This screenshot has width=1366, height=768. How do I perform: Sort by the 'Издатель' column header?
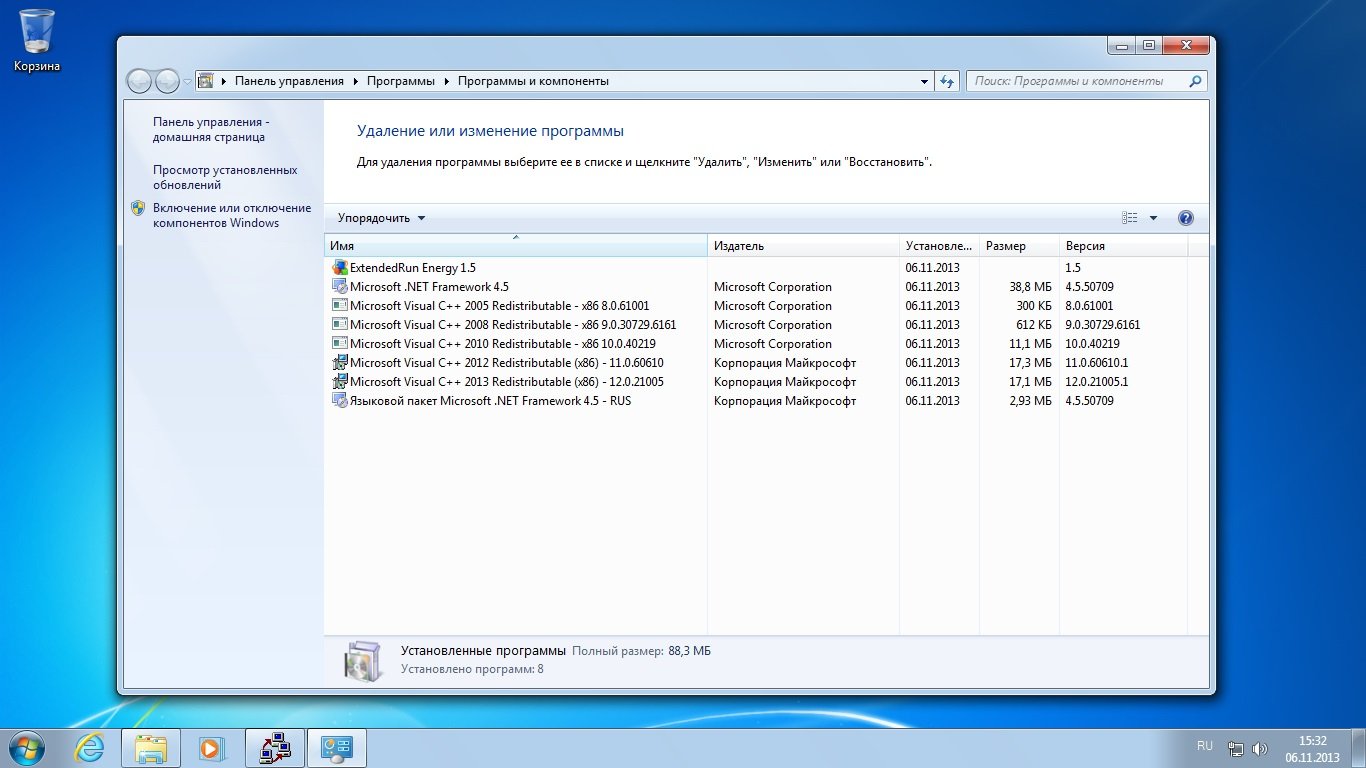pos(803,245)
